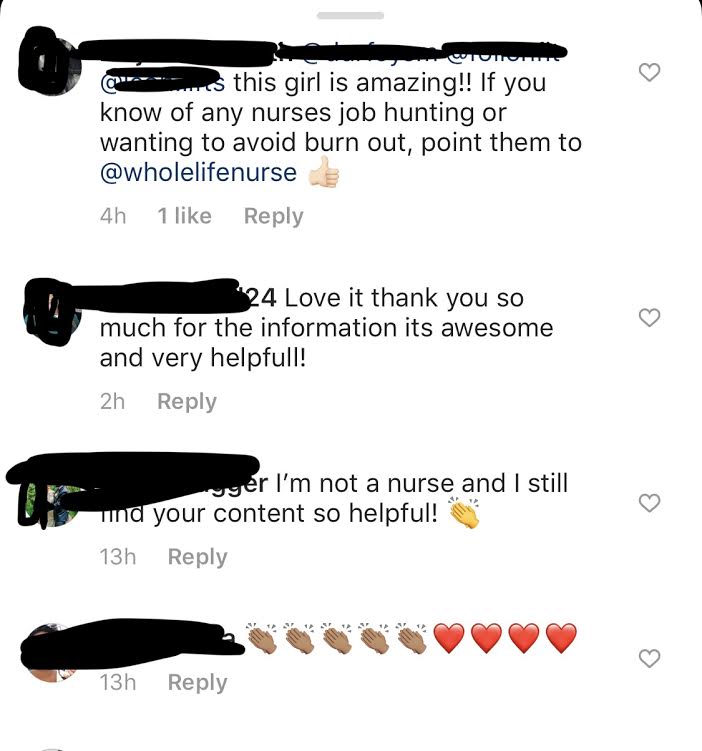Open the @wholelifenurse profile link
This screenshot has width=702, height=751.
pos(198,172)
